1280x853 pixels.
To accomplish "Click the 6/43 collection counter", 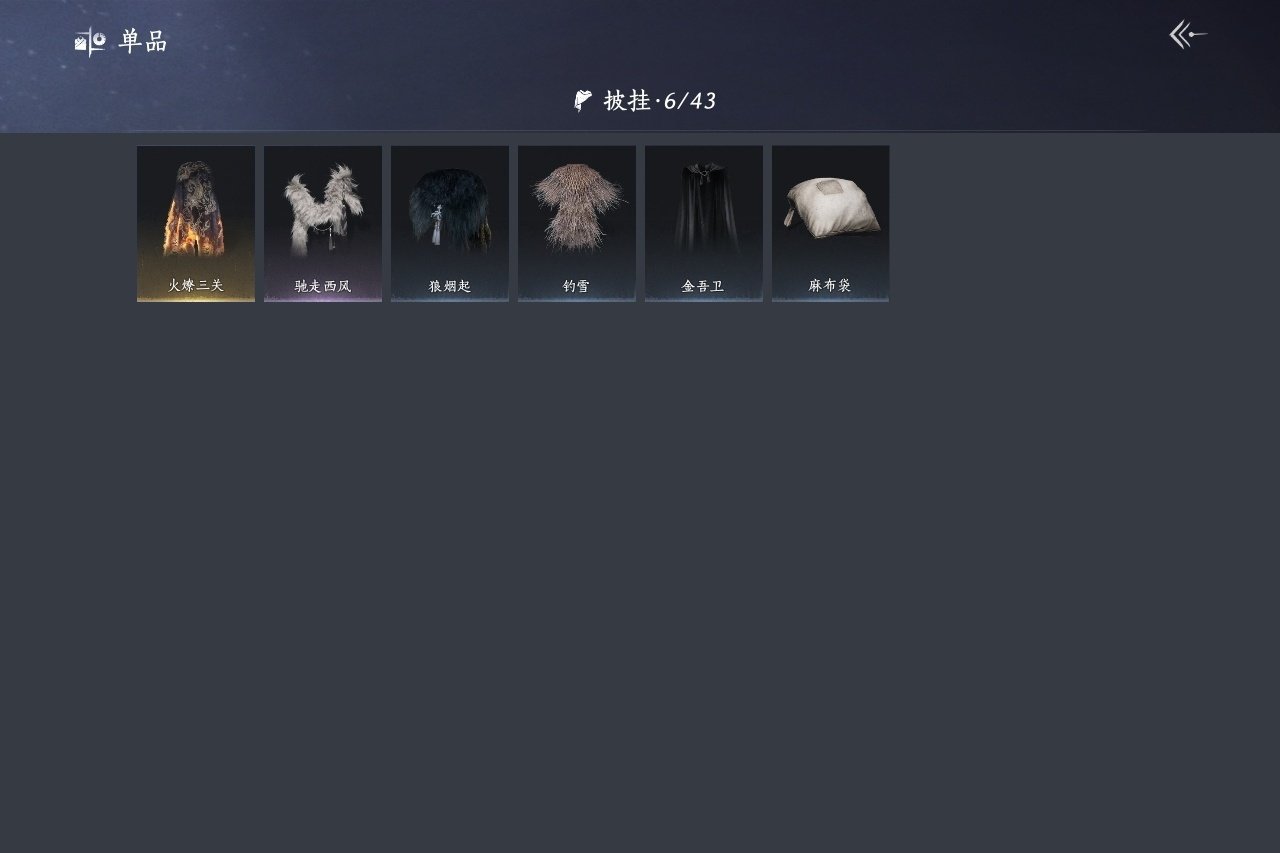I will point(690,100).
